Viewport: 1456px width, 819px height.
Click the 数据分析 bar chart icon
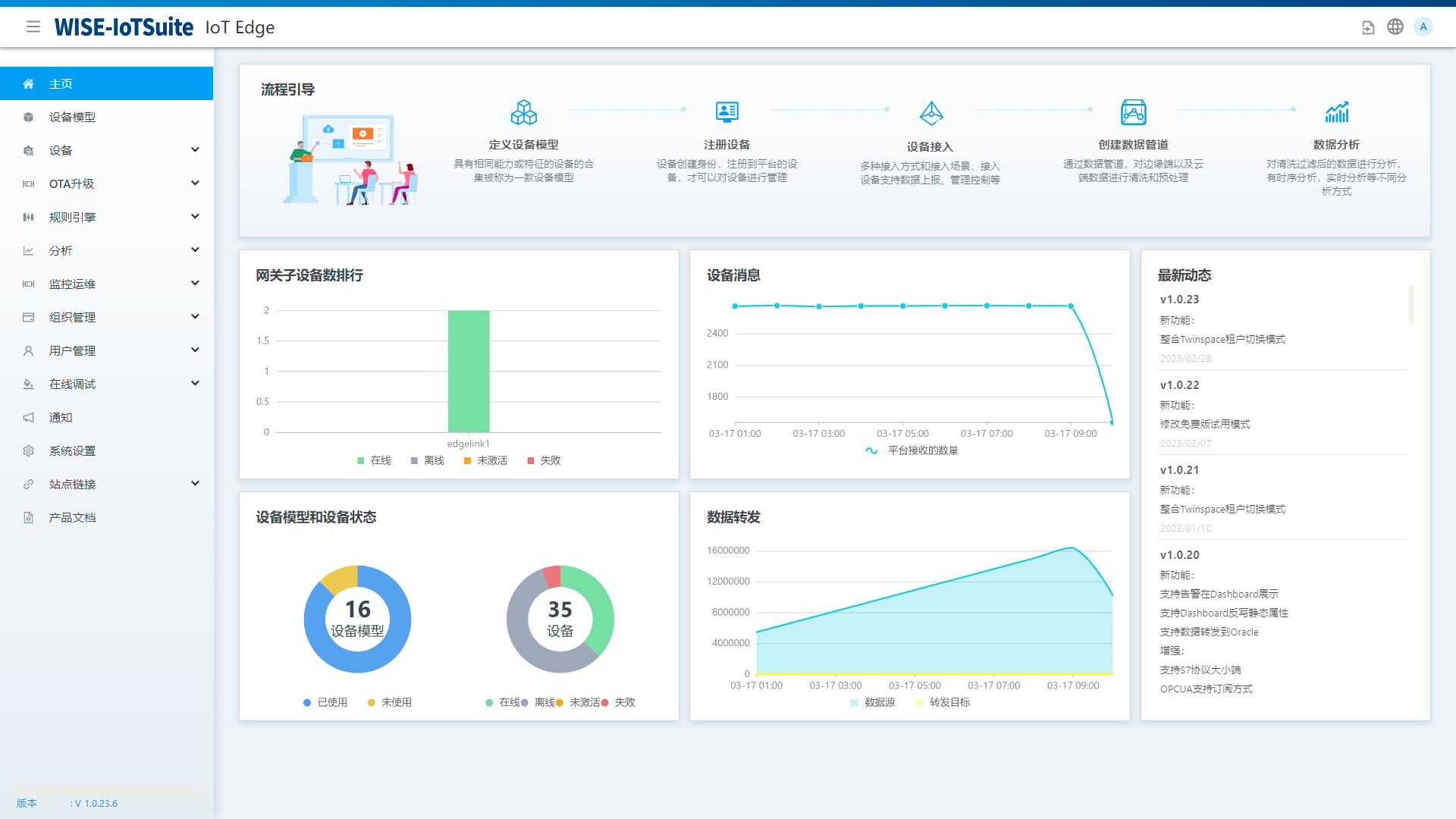tap(1337, 112)
